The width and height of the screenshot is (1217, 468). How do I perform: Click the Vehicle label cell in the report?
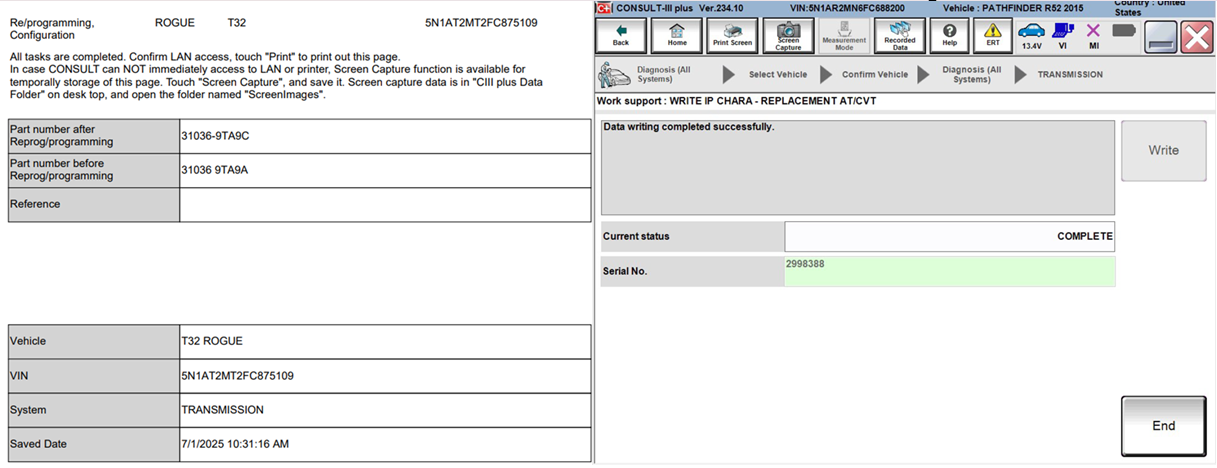[x=94, y=341]
